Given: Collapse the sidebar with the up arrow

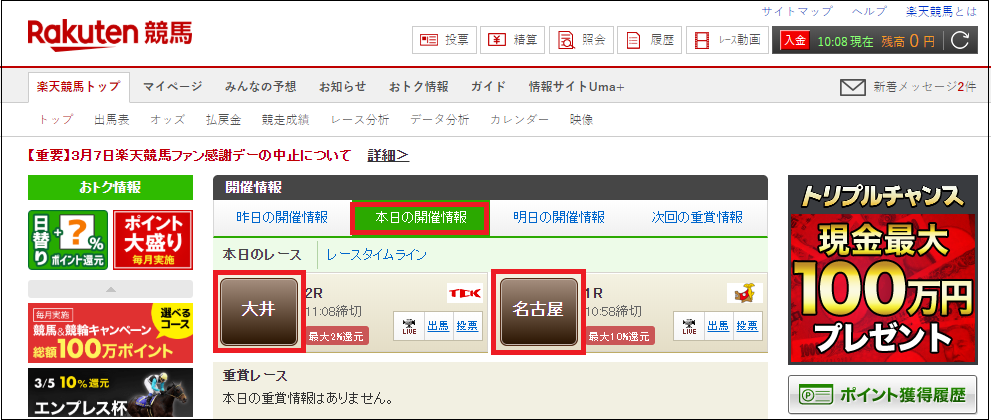Looking at the screenshot, I should point(111,289).
